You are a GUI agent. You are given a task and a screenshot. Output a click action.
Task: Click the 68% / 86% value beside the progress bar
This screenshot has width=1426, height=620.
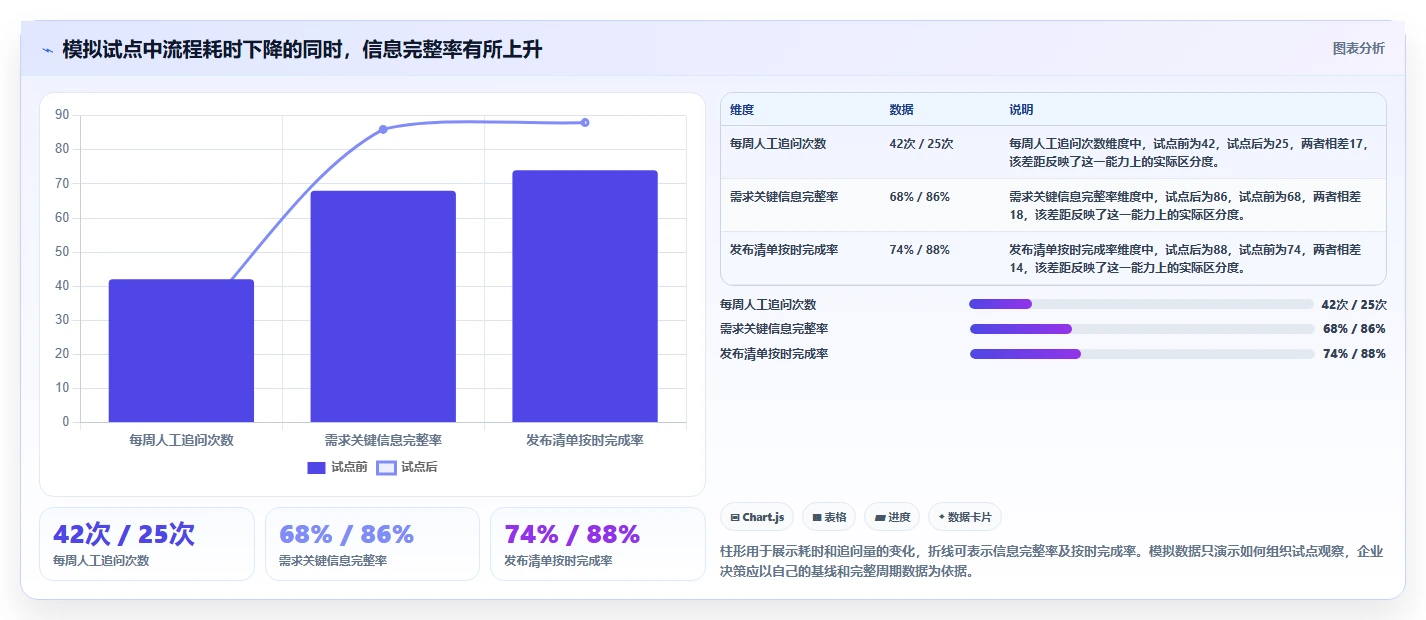coord(1354,329)
